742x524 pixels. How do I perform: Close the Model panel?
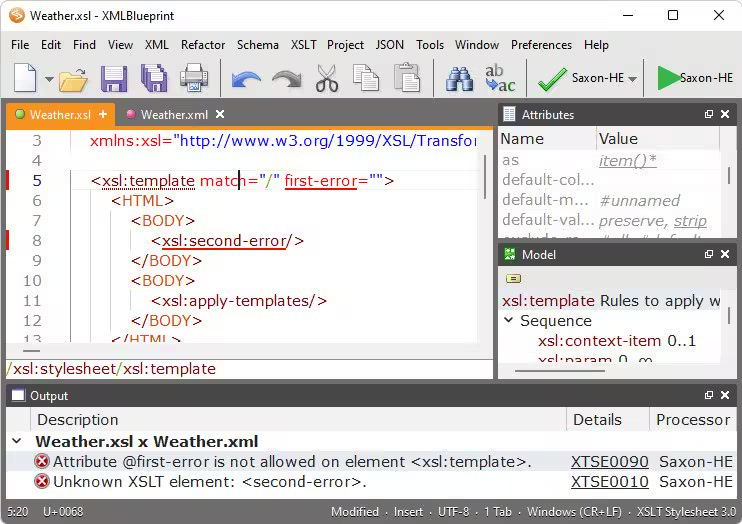pos(725,254)
